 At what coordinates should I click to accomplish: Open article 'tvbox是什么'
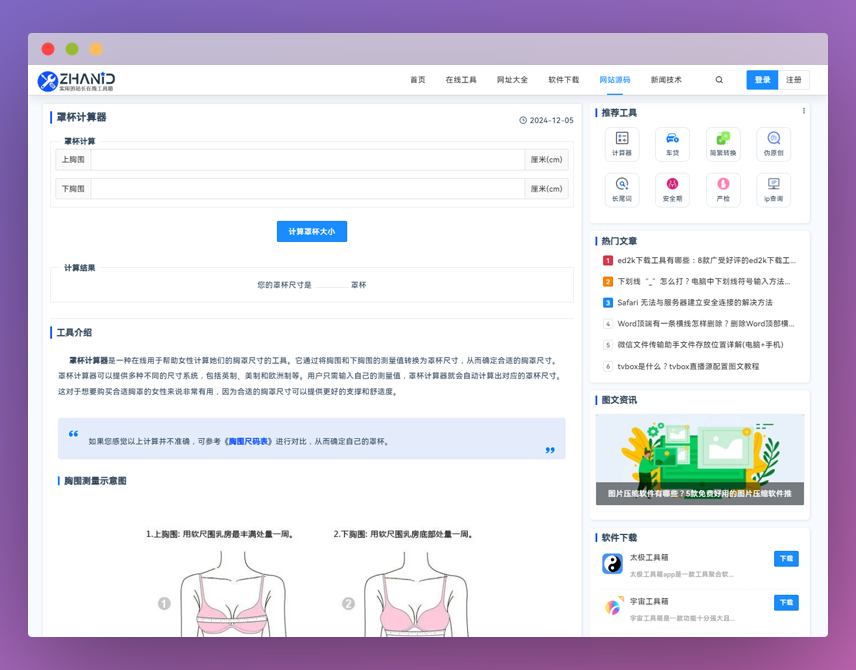coord(688,366)
